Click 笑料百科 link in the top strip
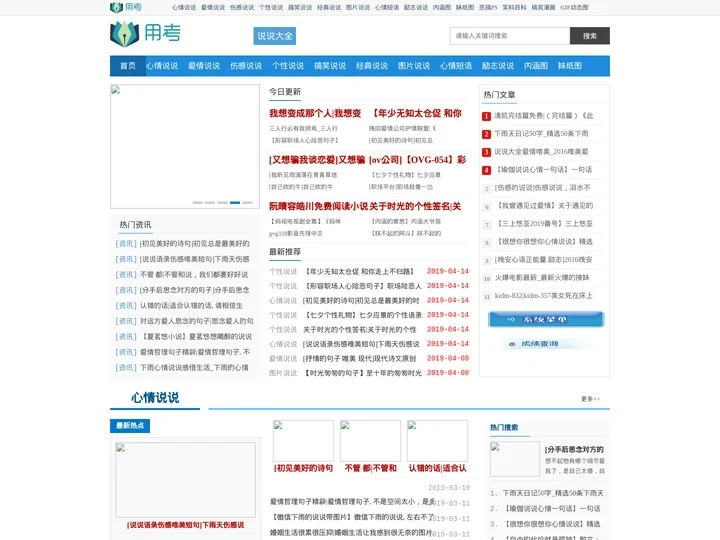Screen dimensions: 720x540 [514, 7]
